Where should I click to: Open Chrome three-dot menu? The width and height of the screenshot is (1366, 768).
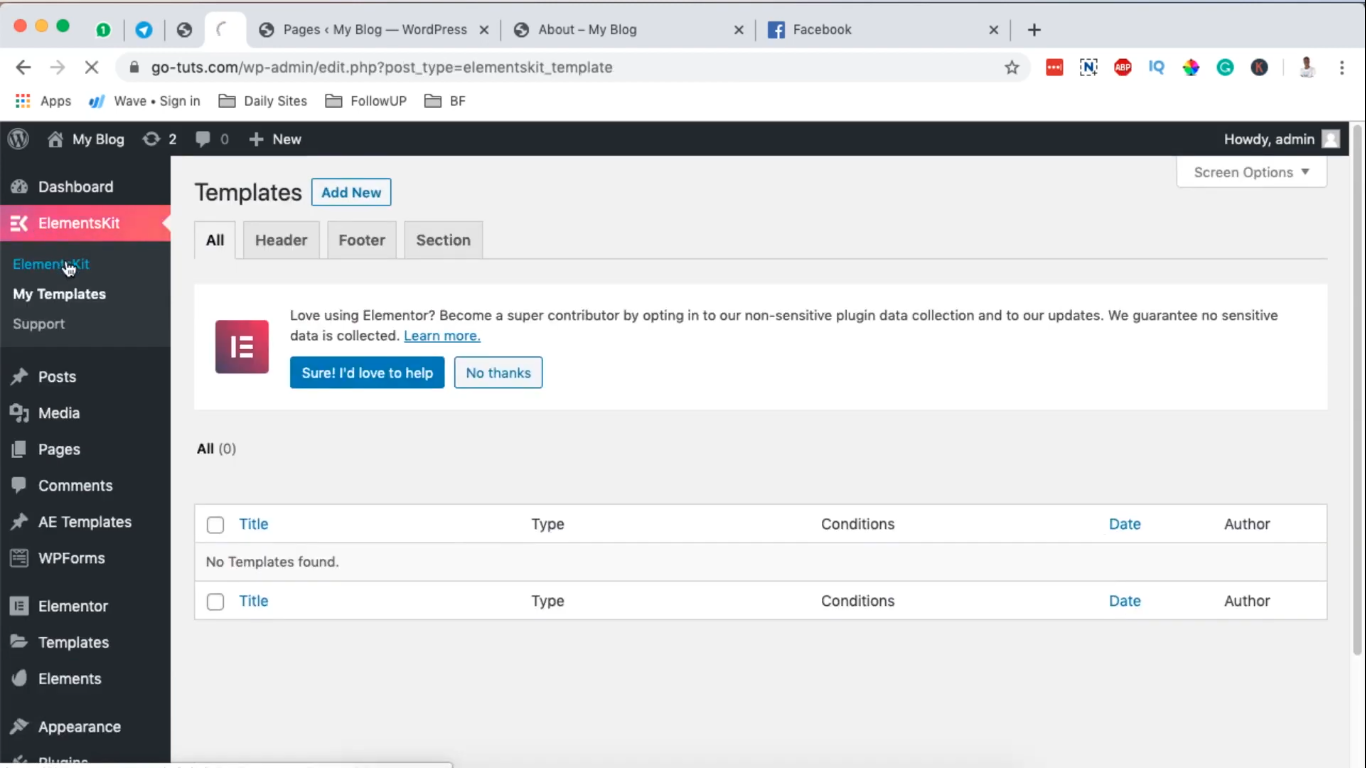1341,67
